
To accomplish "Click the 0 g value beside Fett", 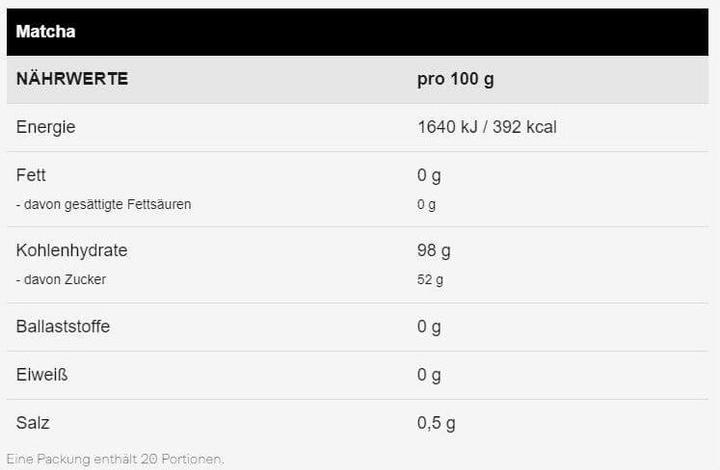I will click(x=429, y=175).
